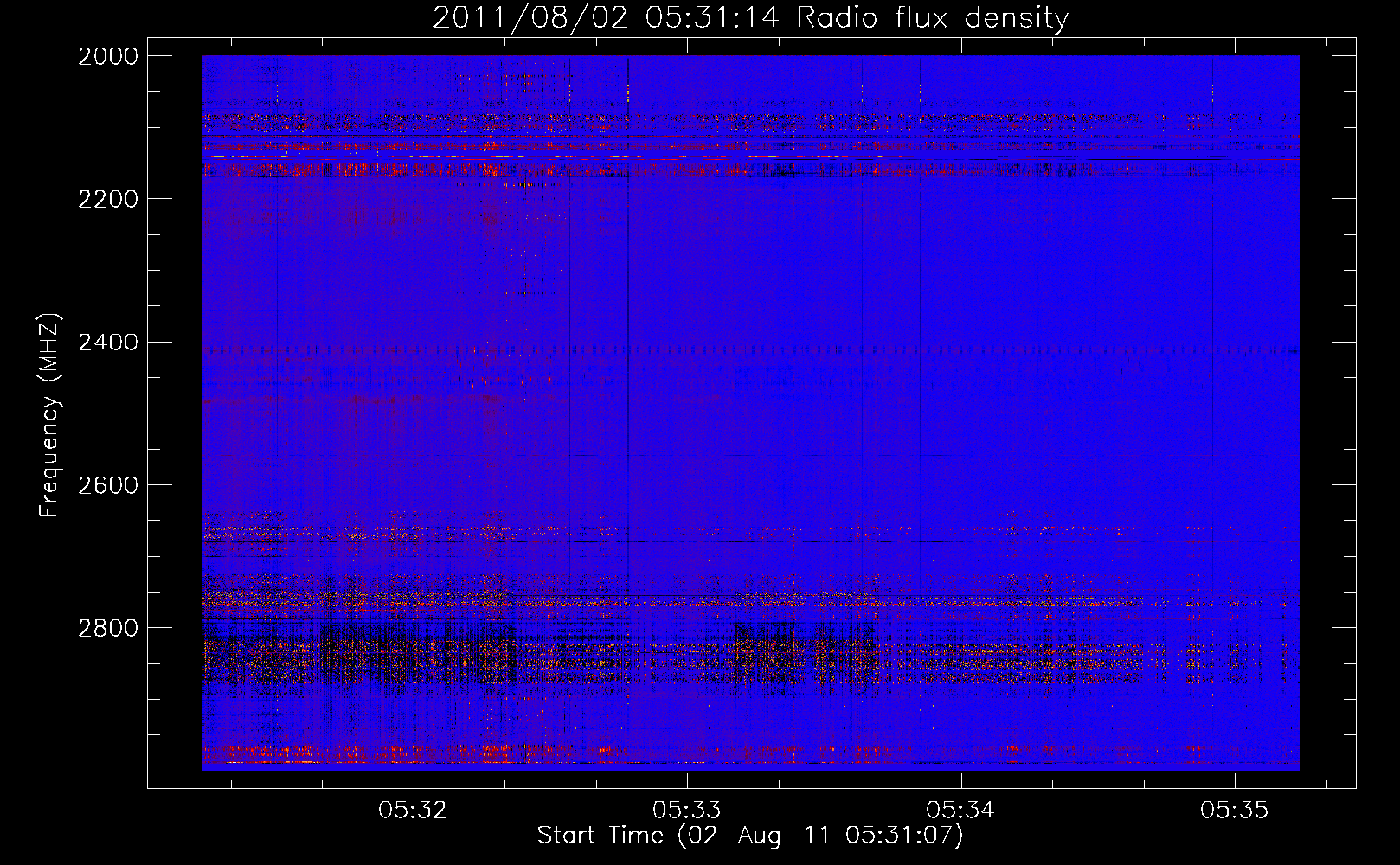
Task: Click the 05:33 time axis label
Action: coord(687,811)
